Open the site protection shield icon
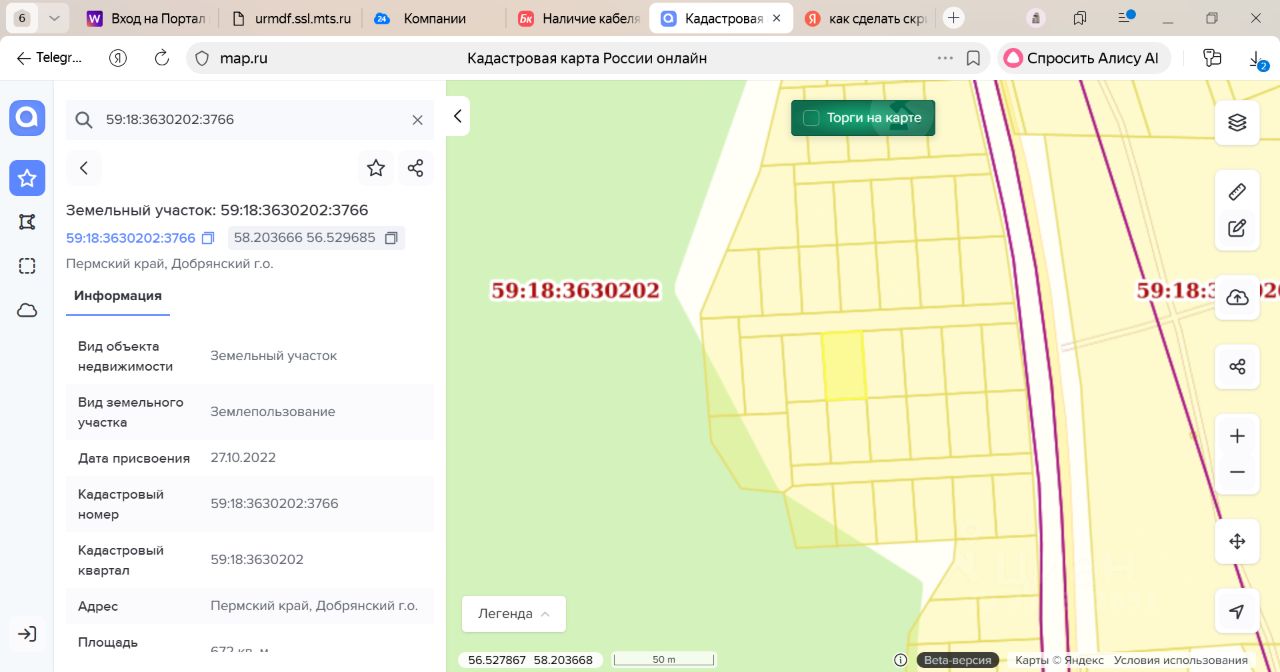 pyautogui.click(x=201, y=58)
